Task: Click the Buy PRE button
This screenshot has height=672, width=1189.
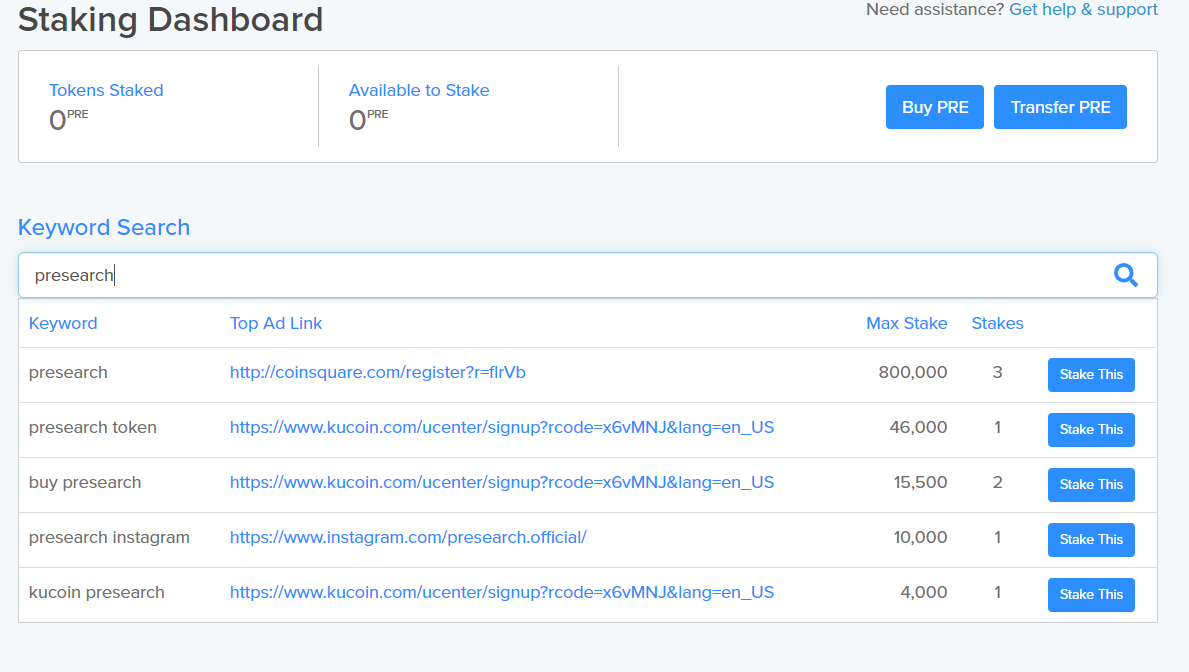Action: click(935, 107)
